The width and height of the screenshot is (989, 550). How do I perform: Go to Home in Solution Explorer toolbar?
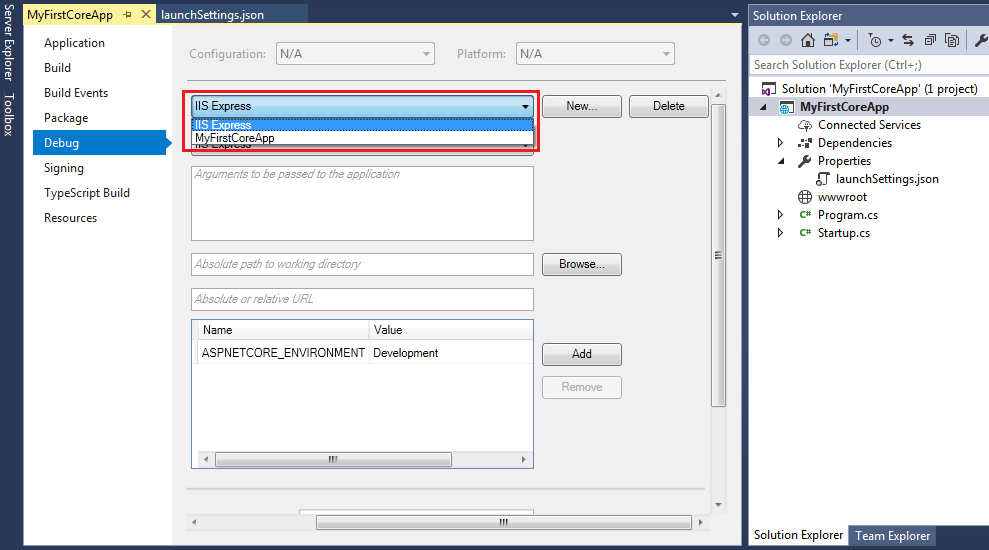pyautogui.click(x=807, y=40)
